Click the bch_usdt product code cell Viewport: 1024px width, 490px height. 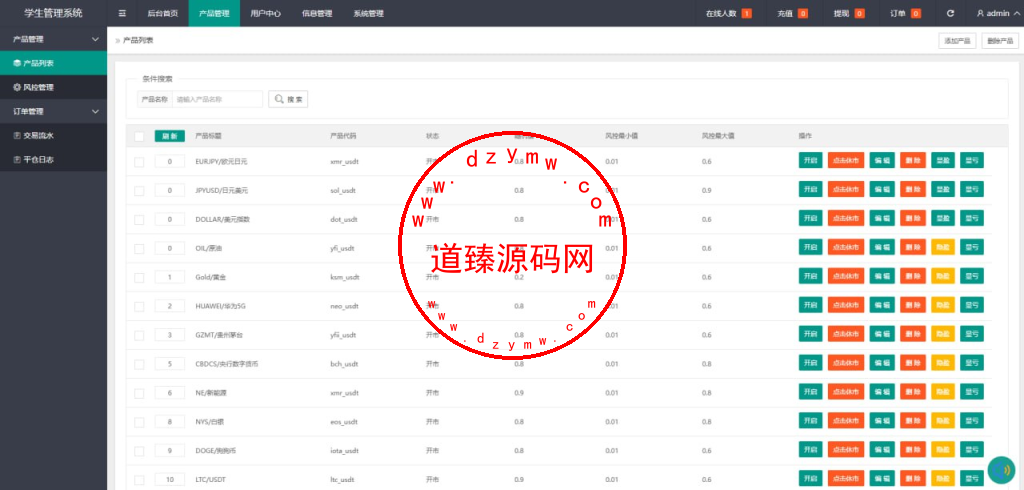pos(344,364)
